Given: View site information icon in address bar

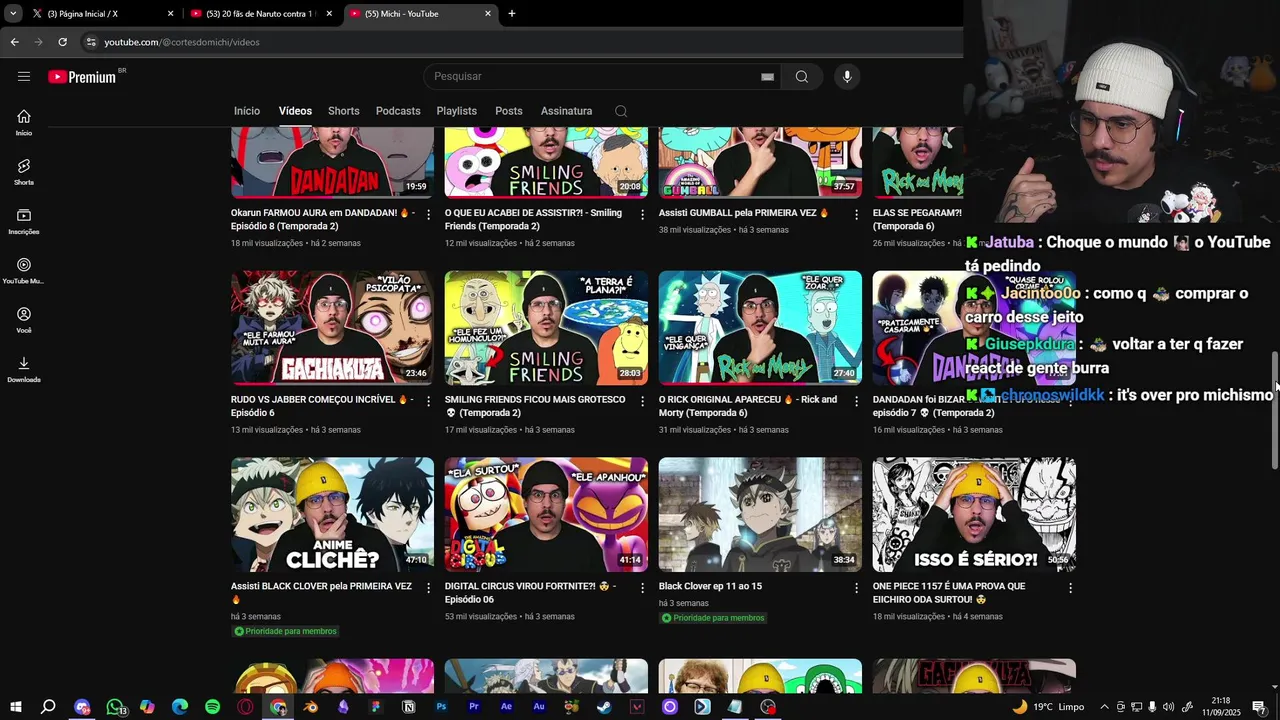Looking at the screenshot, I should click(91, 42).
